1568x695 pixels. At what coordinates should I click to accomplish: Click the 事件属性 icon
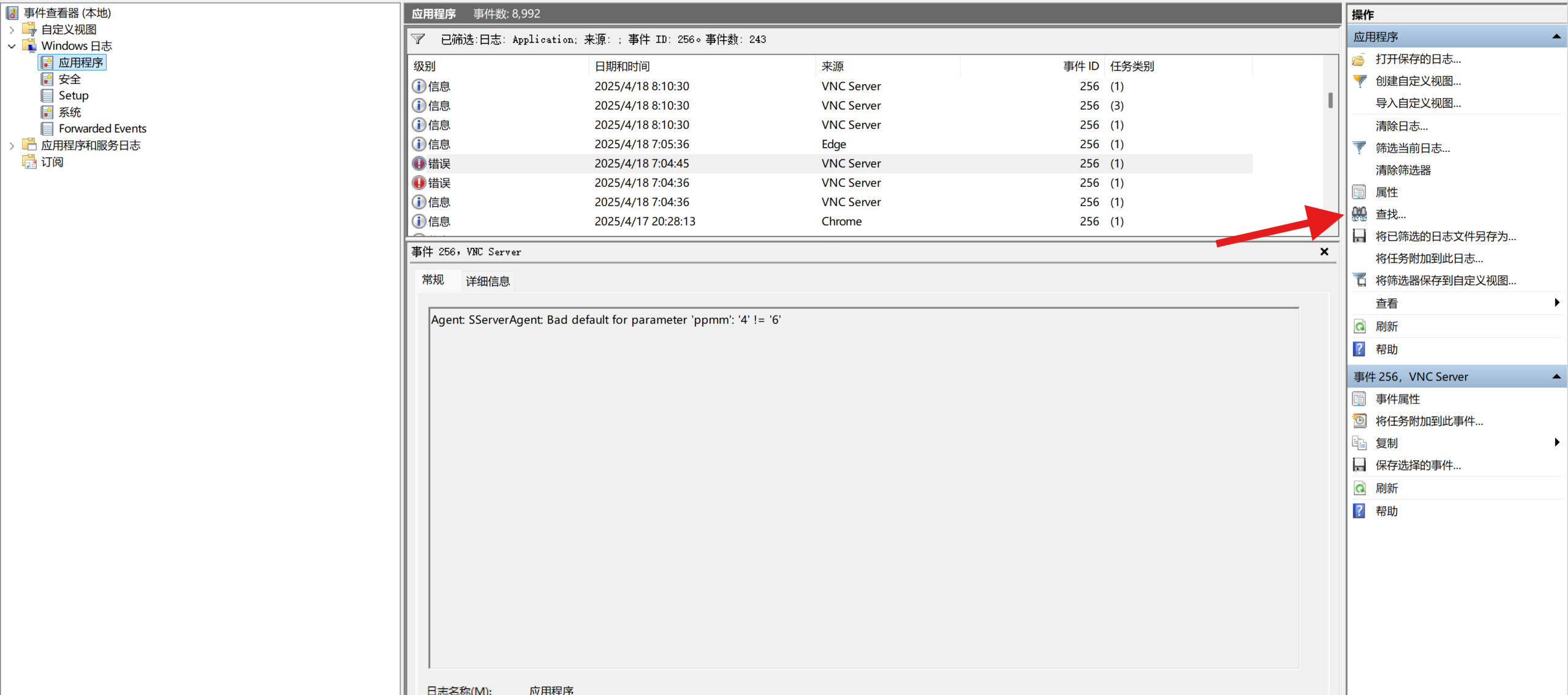click(1359, 399)
